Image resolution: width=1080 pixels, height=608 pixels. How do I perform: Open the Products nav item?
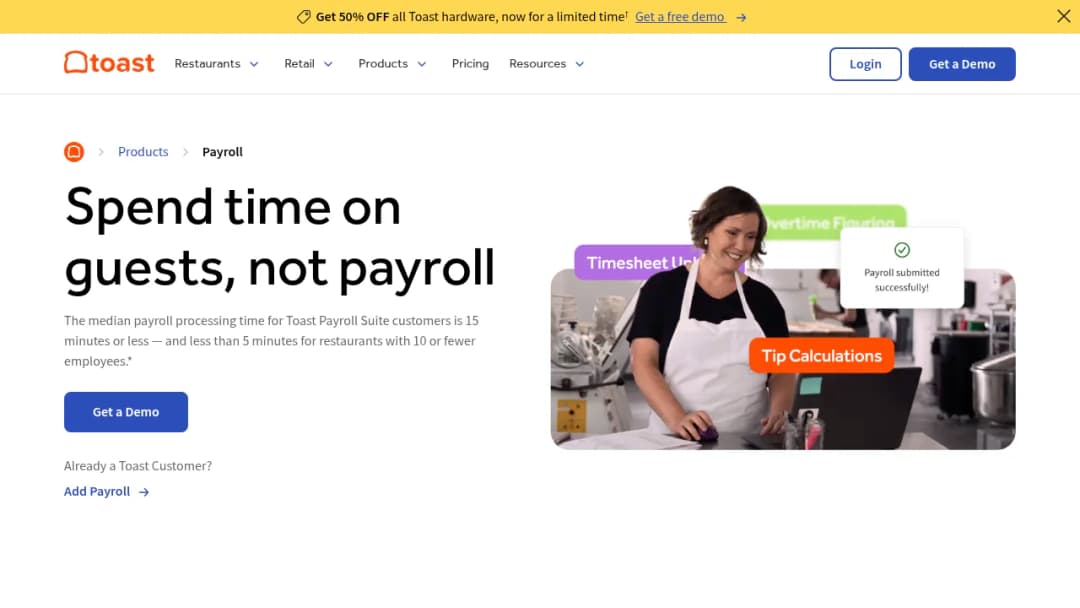(383, 63)
